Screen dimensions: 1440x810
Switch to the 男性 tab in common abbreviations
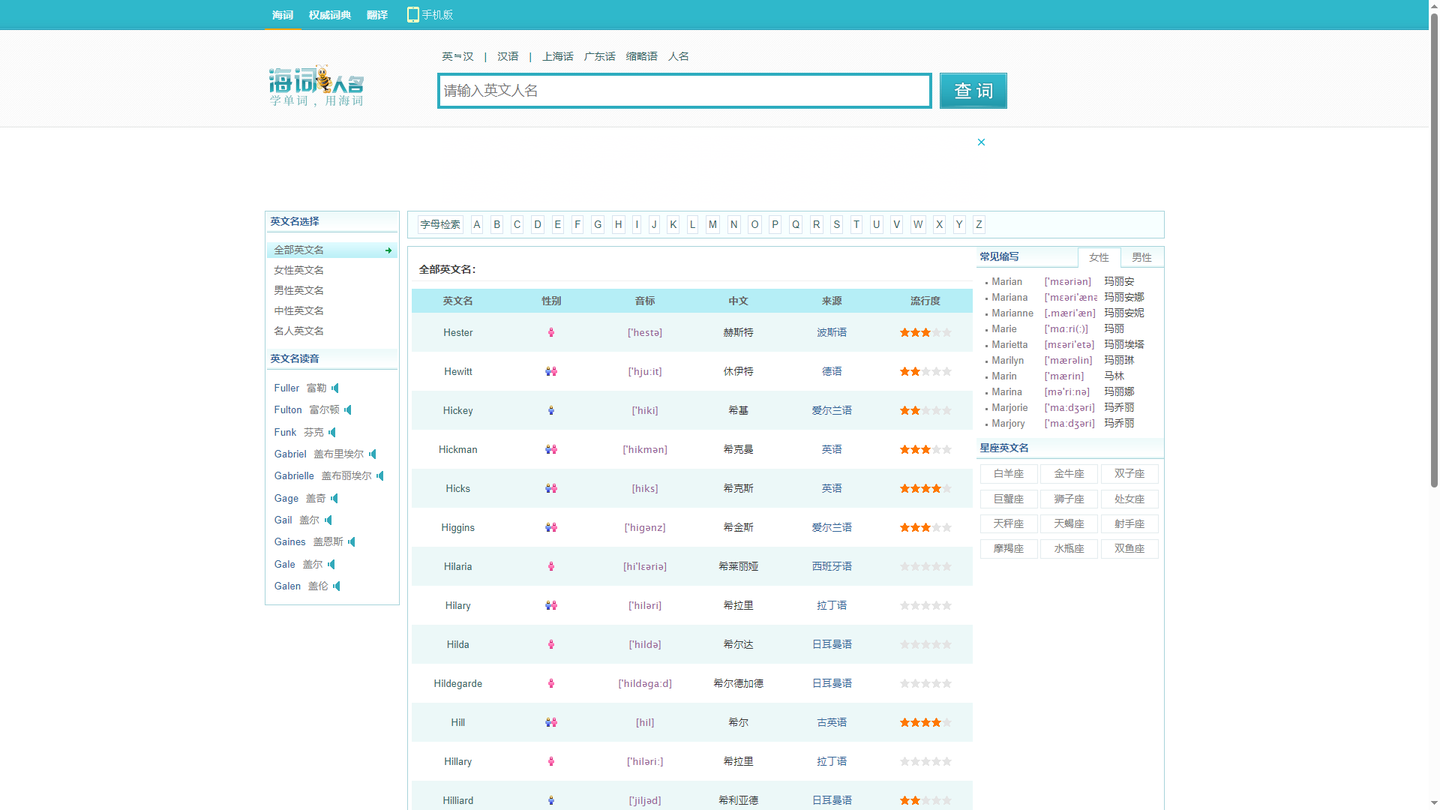(x=1142, y=257)
